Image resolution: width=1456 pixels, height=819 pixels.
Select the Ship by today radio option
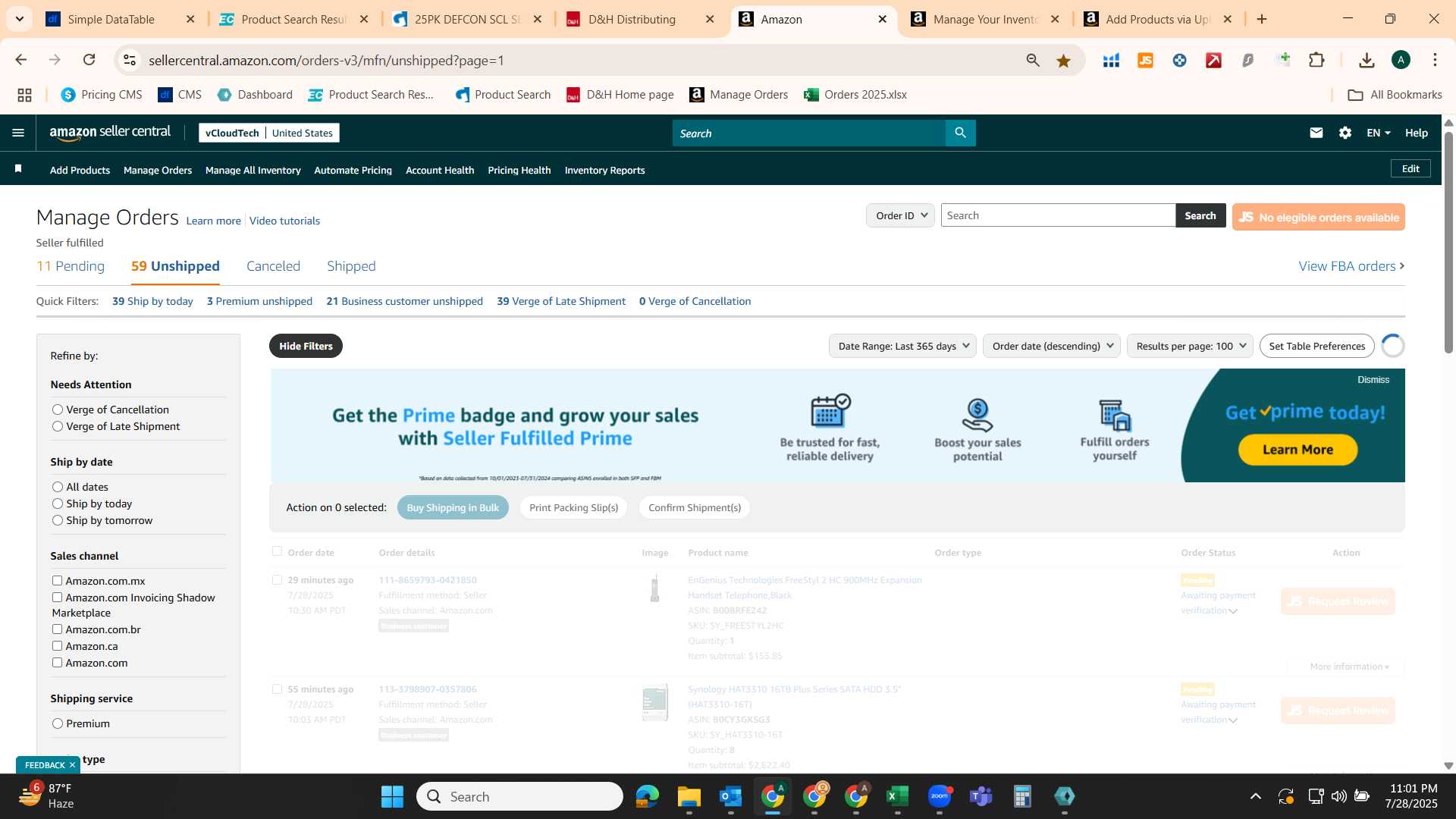pos(57,504)
